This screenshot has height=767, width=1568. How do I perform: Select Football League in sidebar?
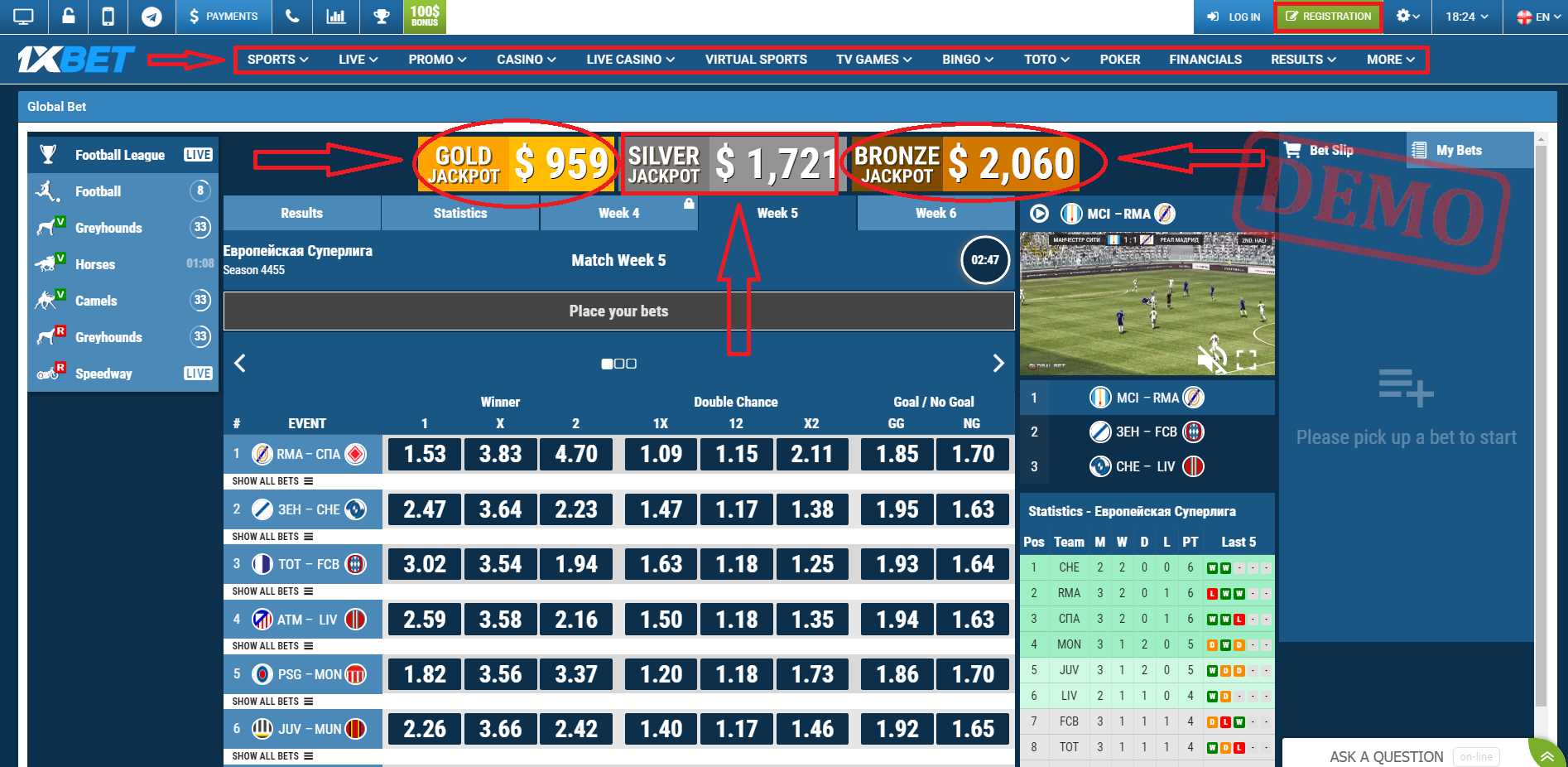click(123, 155)
